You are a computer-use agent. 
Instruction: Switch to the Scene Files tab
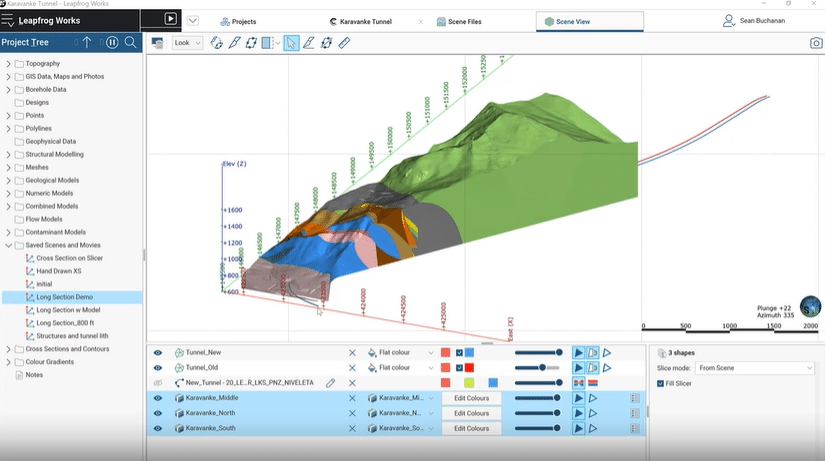(459, 22)
